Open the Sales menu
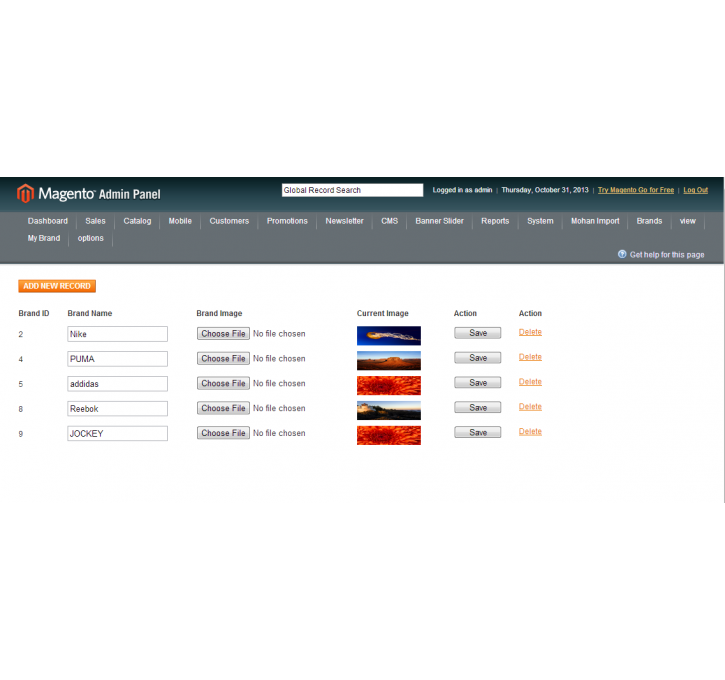Screen dimensions: 725x680 tap(95, 221)
